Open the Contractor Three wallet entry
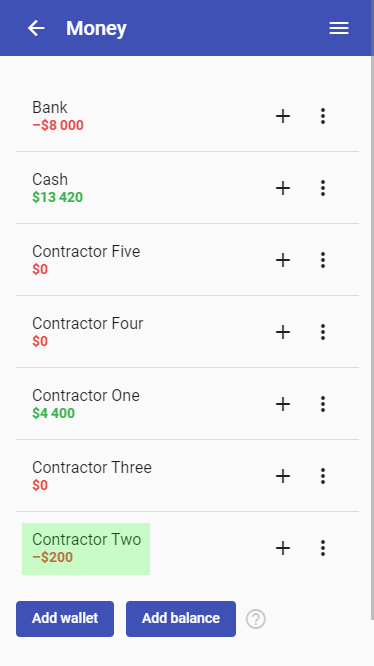The height and width of the screenshot is (666, 374). click(92, 476)
